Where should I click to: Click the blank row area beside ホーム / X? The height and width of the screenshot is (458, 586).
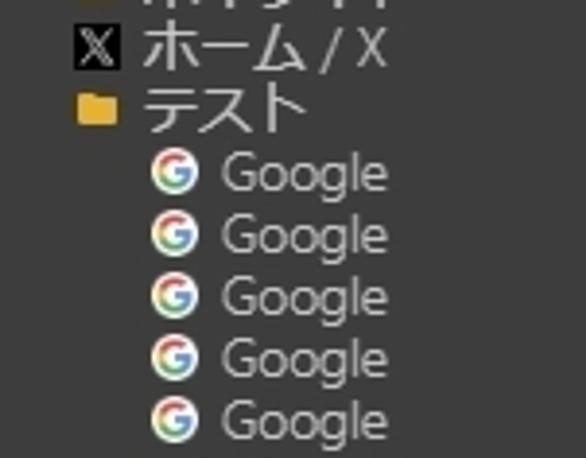(486, 47)
